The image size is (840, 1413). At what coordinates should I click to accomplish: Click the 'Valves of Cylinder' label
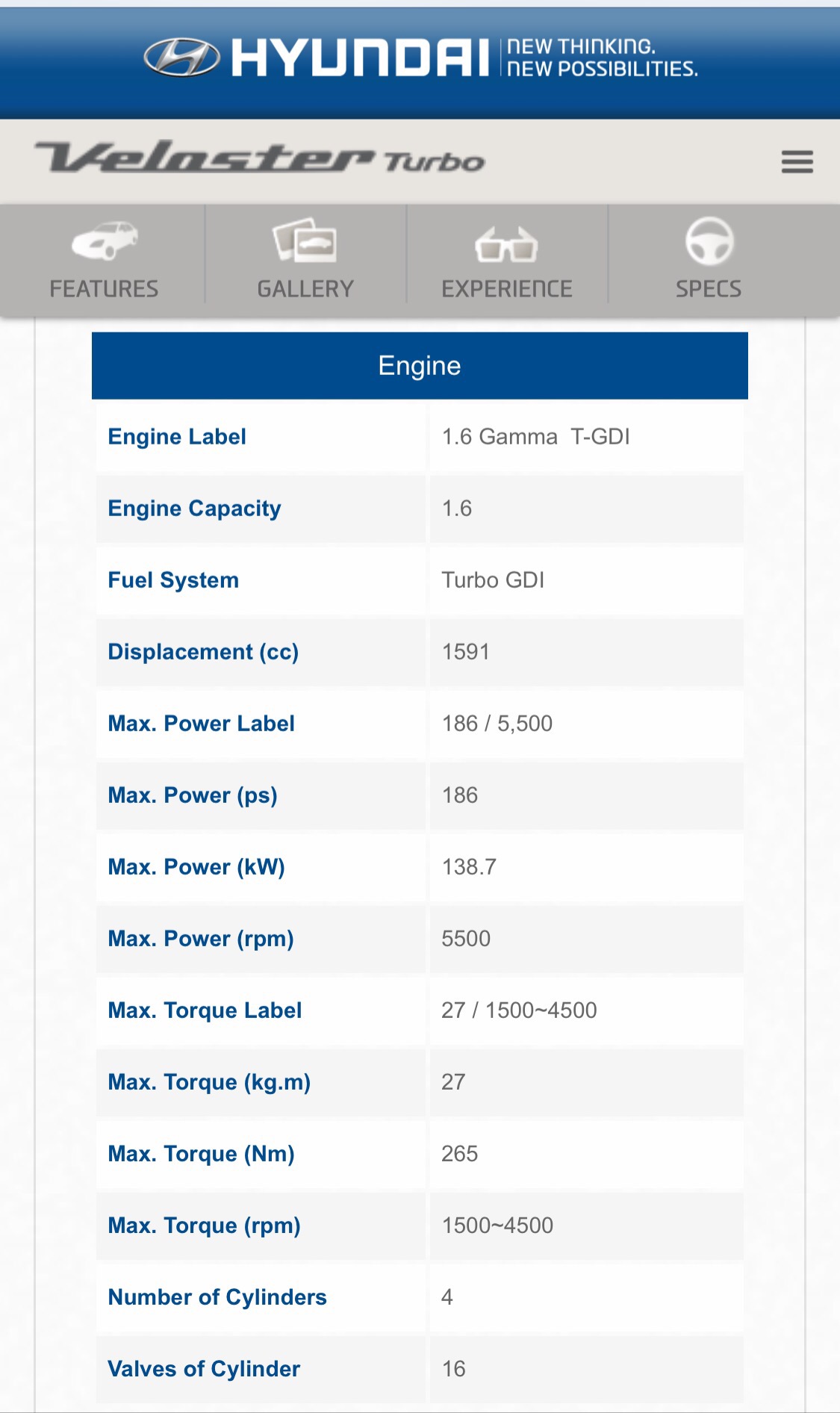tap(204, 1369)
